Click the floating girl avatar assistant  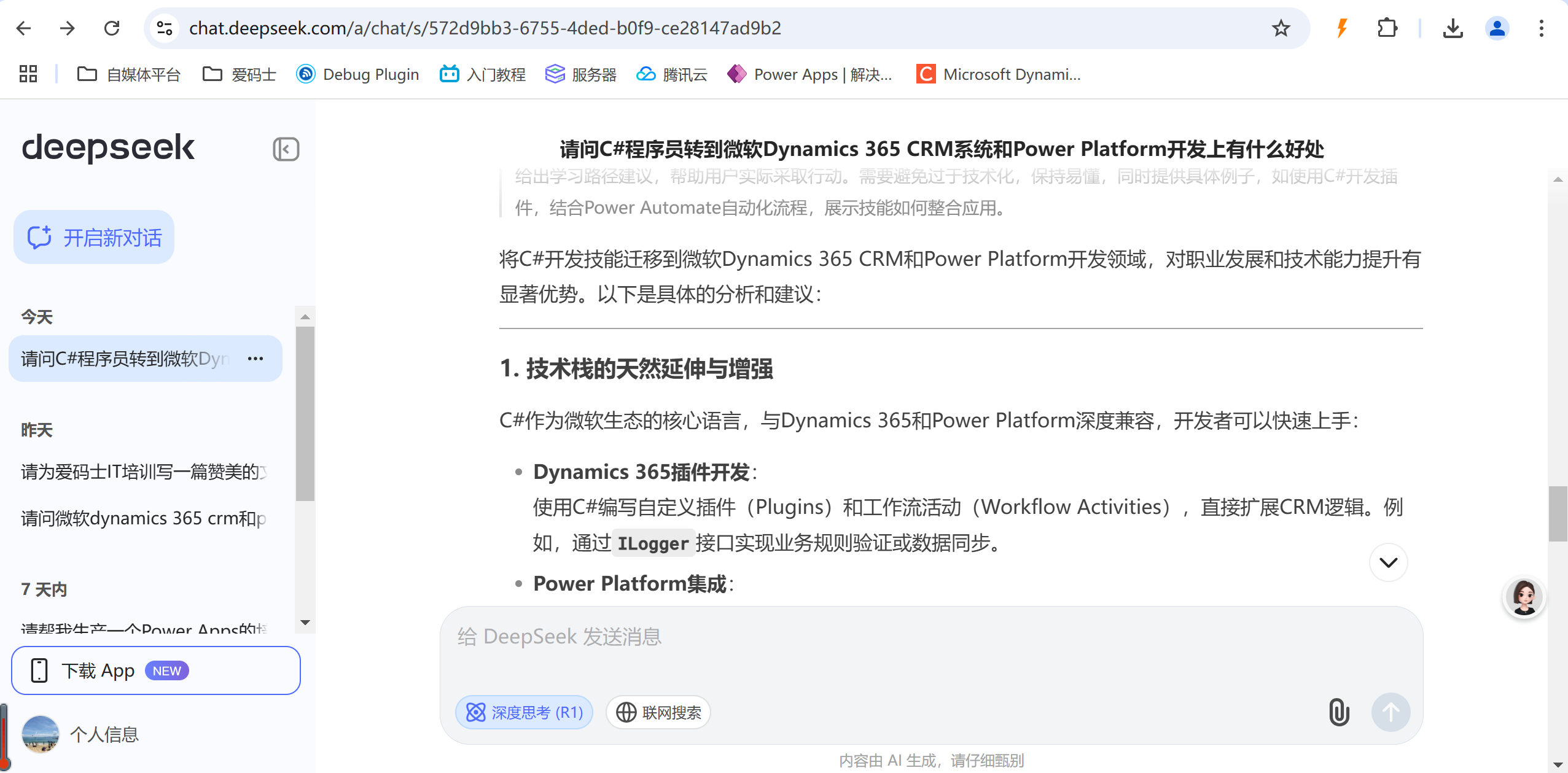pyautogui.click(x=1524, y=597)
